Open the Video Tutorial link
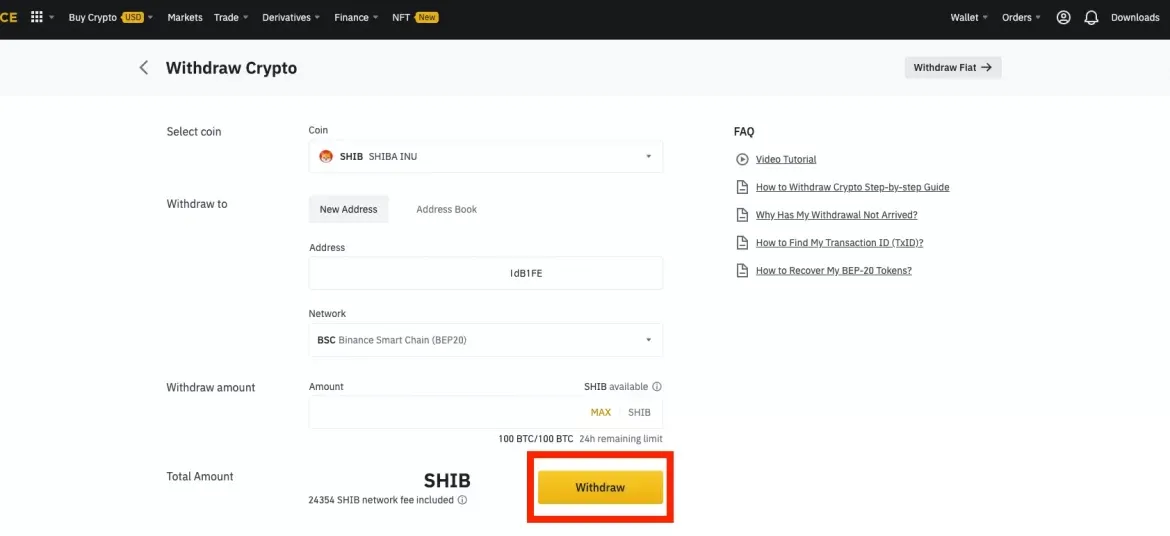 coord(786,159)
